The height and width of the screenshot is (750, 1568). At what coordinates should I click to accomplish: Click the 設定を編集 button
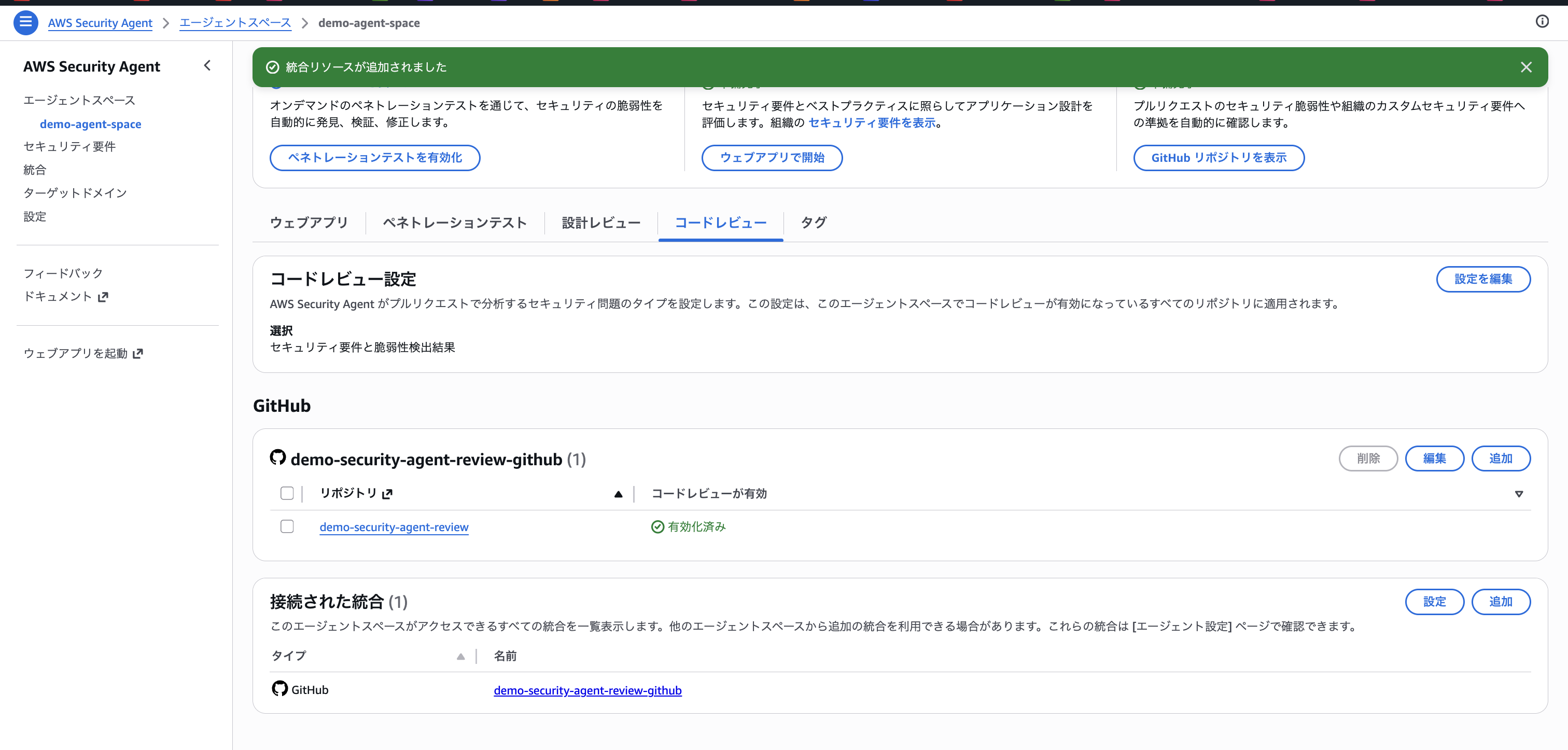point(1483,279)
